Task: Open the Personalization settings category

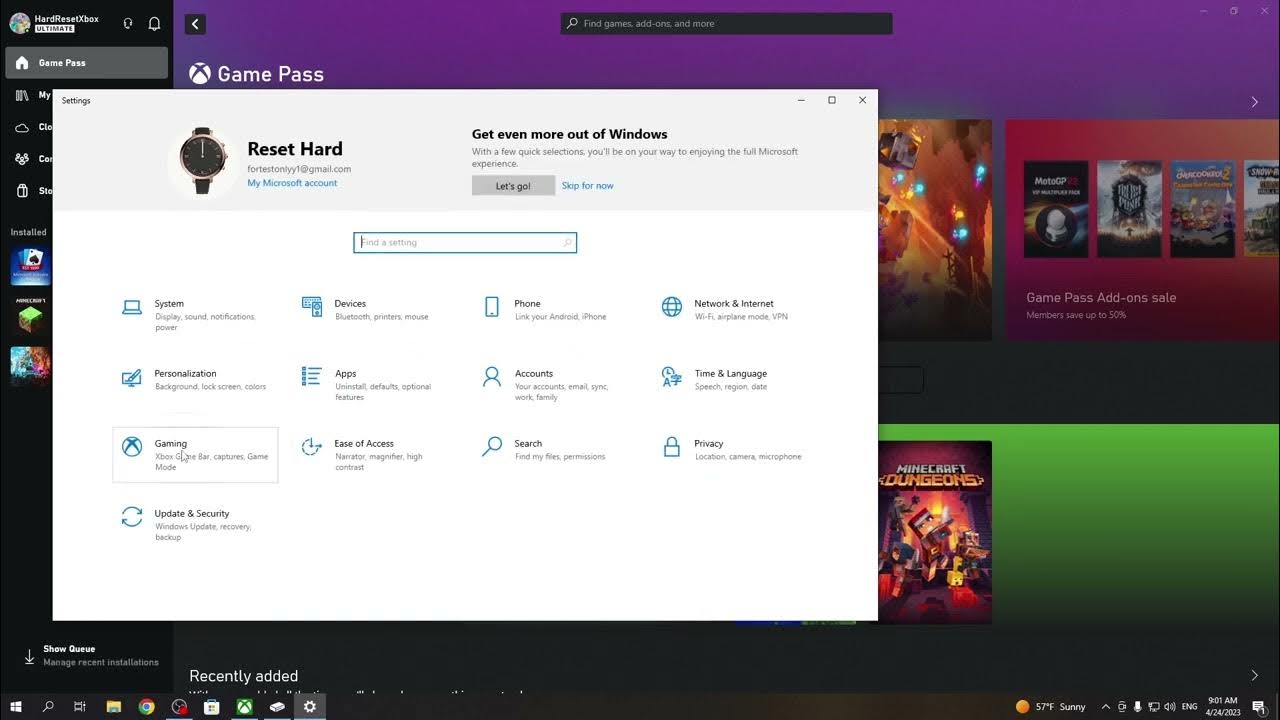Action: pos(195,385)
